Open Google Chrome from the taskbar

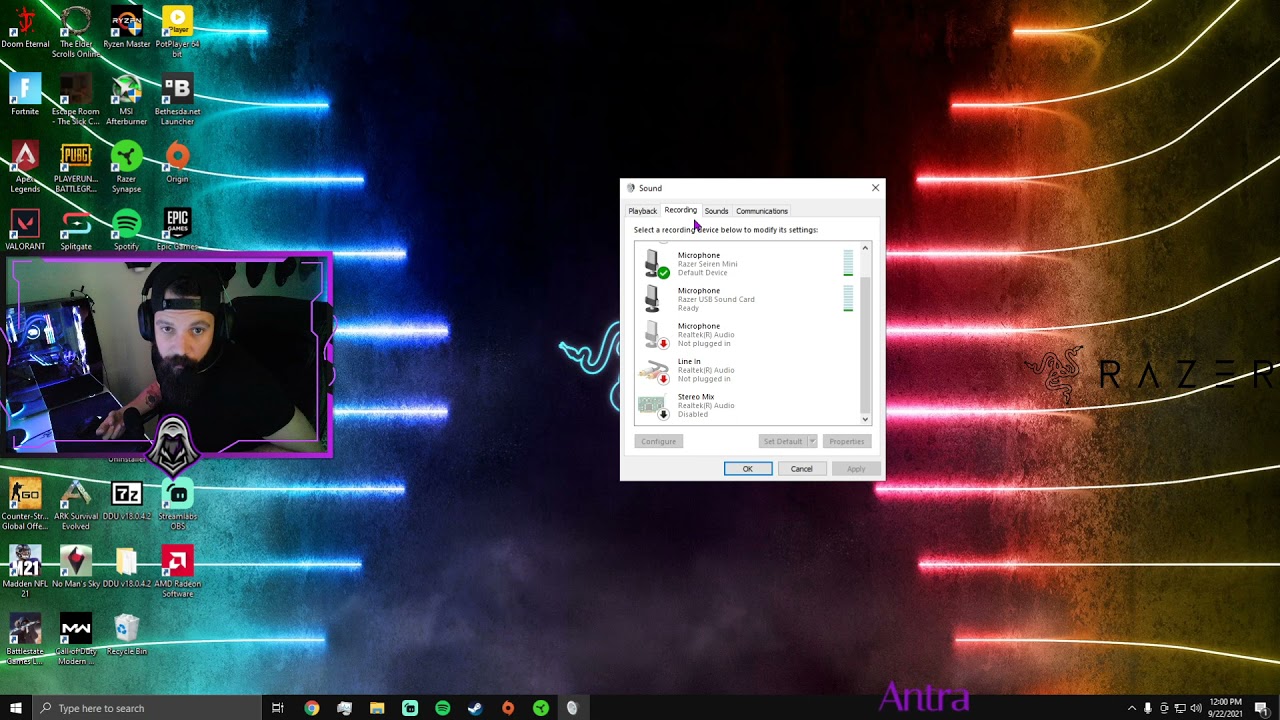pos(312,708)
